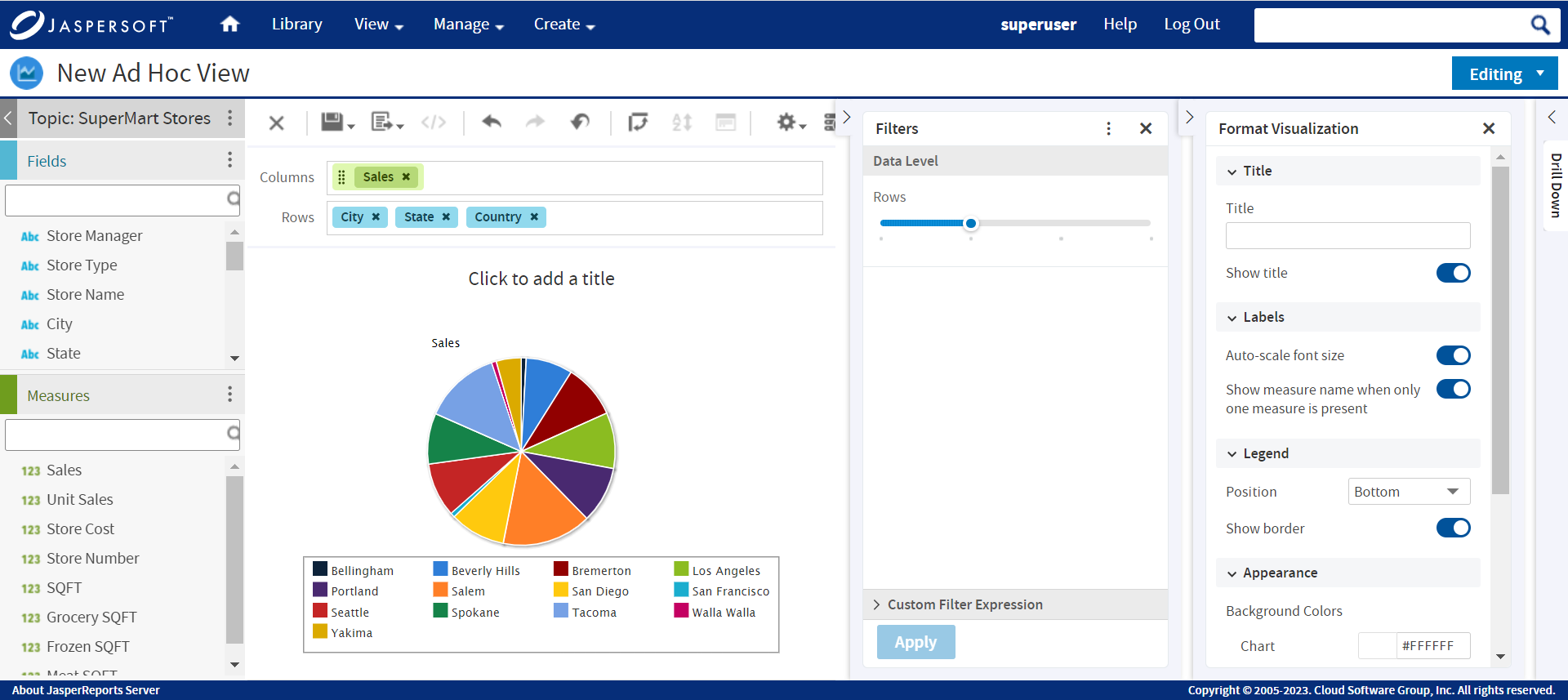Open the Editing mode dropdown
The image size is (1568, 700).
pyautogui.click(x=1504, y=74)
